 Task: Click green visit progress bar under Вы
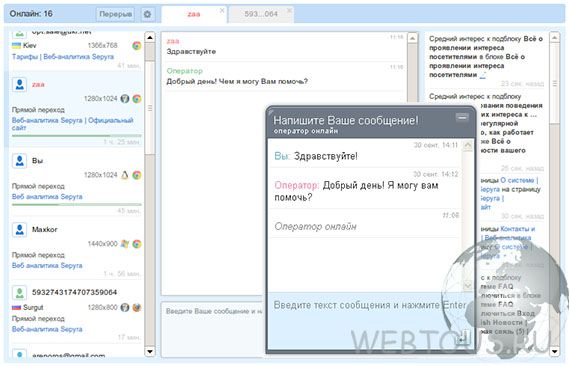(76, 205)
